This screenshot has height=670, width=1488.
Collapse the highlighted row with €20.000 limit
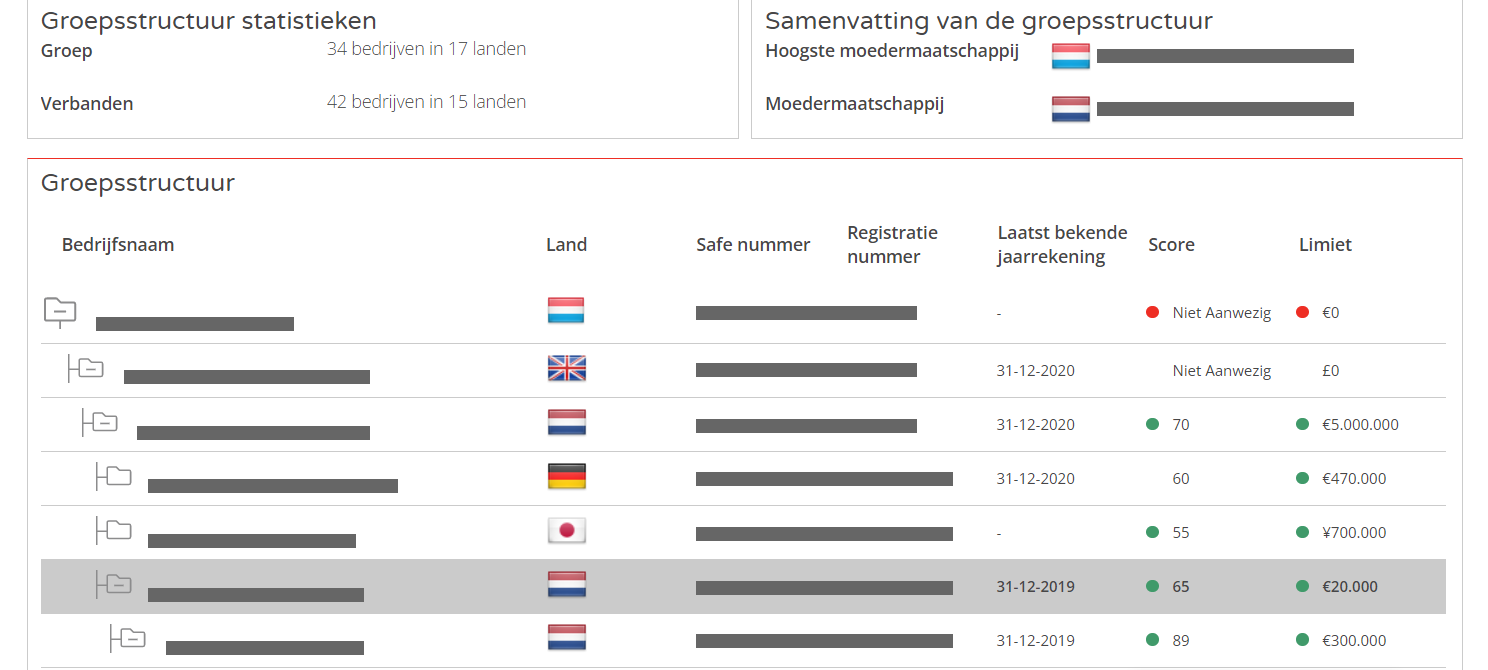point(117,584)
